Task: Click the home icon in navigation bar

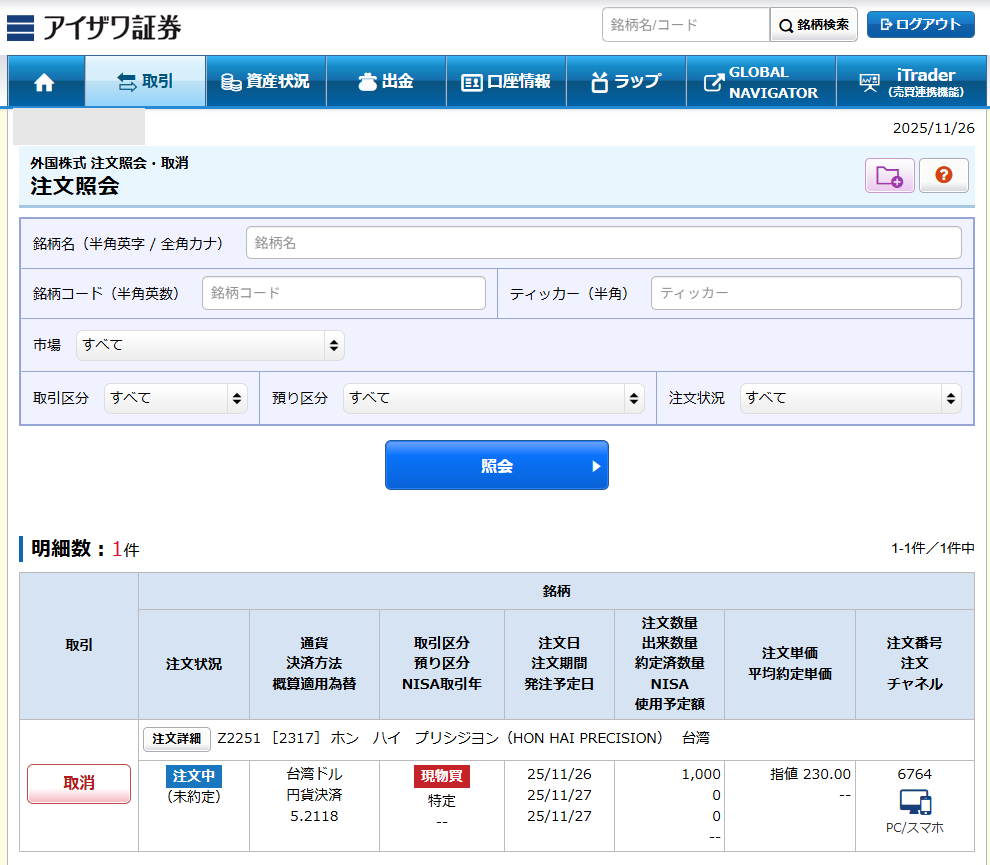Action: [x=45, y=82]
